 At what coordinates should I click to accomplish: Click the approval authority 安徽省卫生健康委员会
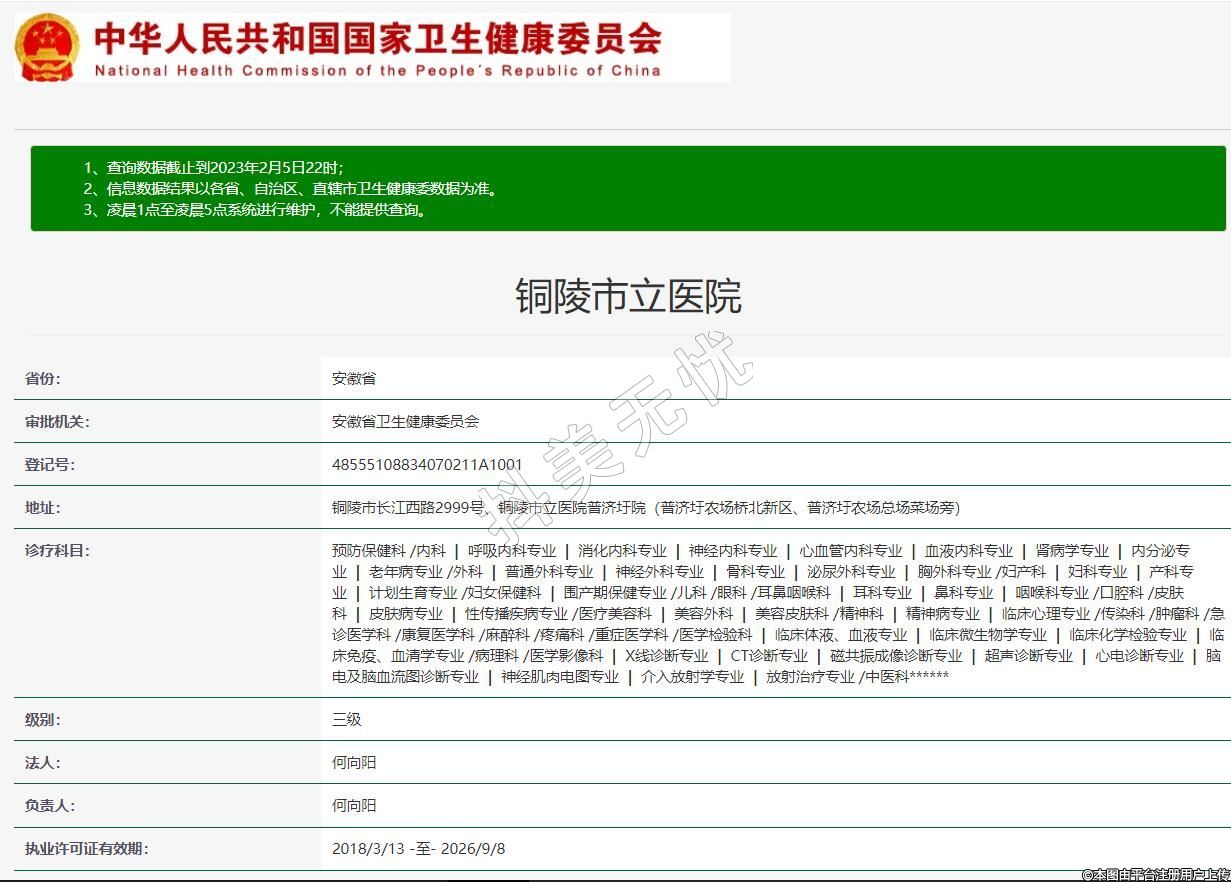[405, 421]
